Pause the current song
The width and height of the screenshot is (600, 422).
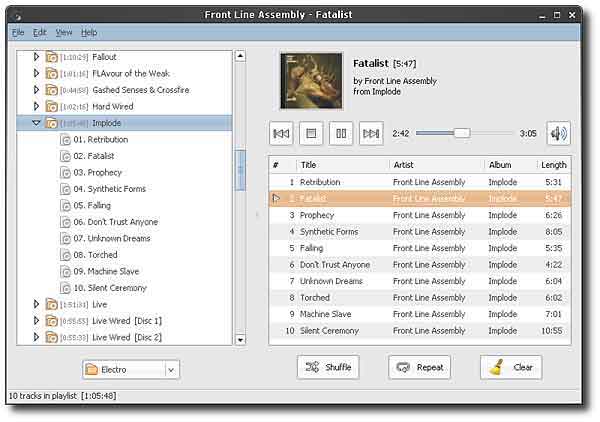[341, 133]
